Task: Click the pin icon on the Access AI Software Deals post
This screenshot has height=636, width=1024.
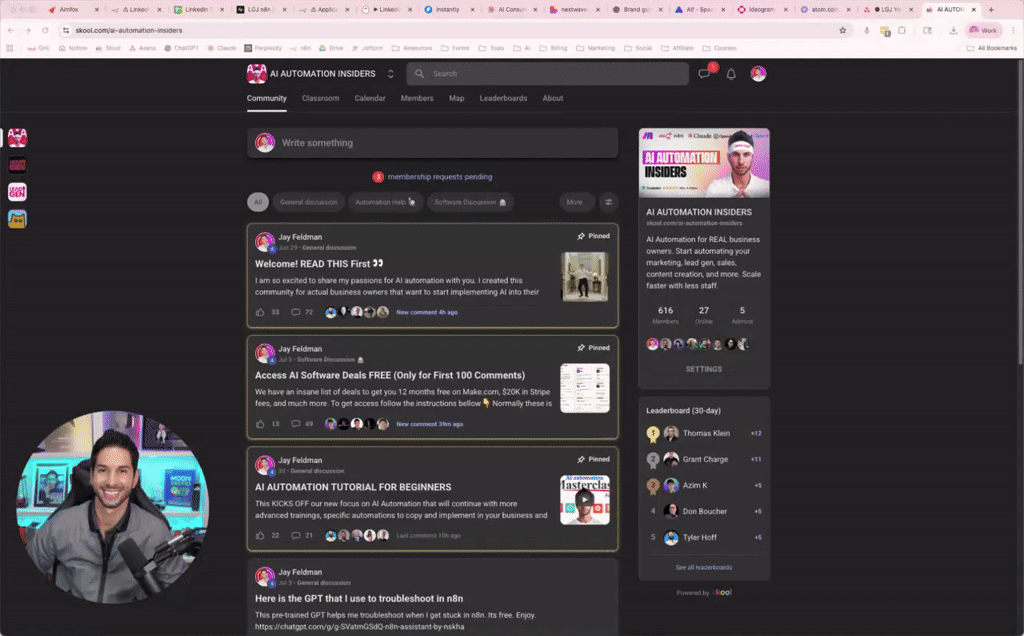Action: (581, 348)
